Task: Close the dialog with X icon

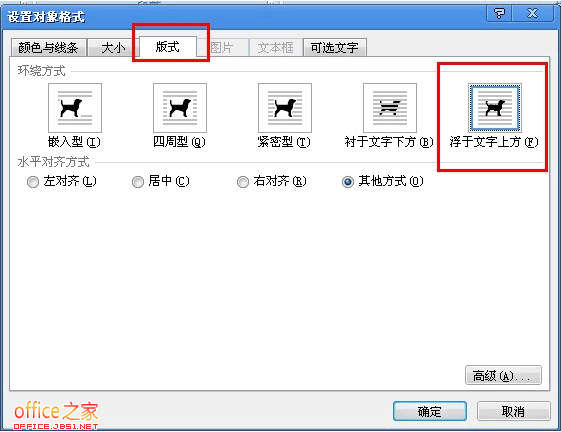Action: pos(533,14)
